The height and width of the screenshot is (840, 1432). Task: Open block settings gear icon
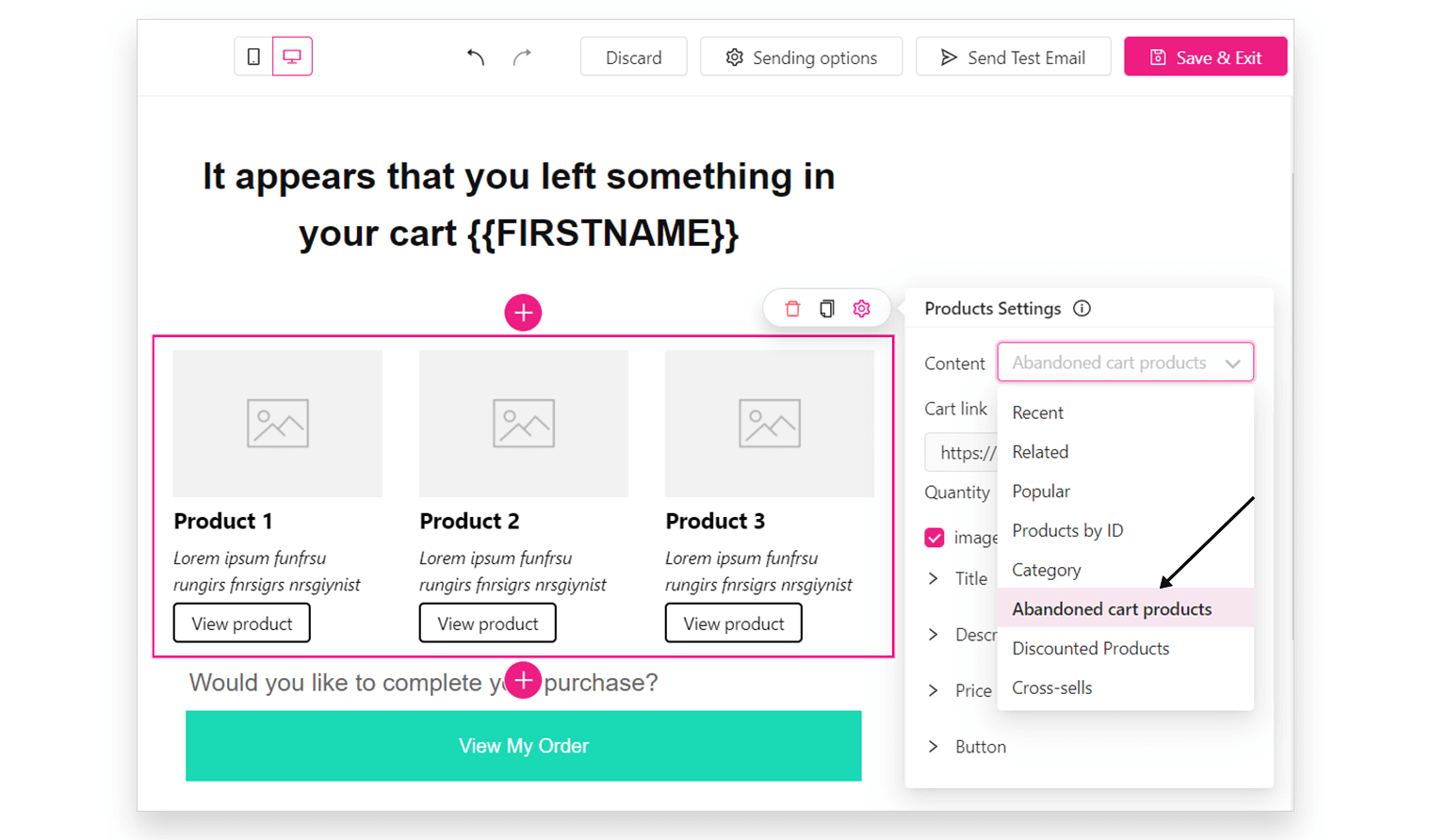[x=861, y=309]
